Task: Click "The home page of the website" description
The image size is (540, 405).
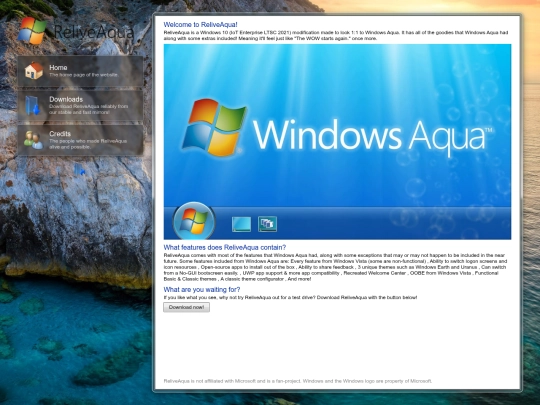Action: click(84, 75)
